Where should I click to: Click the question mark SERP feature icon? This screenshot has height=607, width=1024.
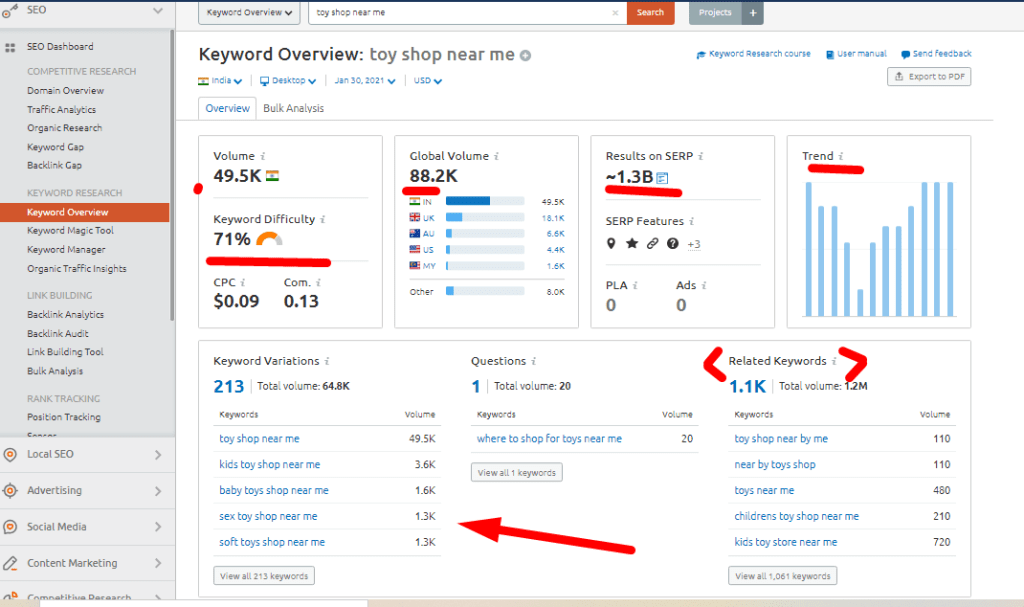[673, 244]
